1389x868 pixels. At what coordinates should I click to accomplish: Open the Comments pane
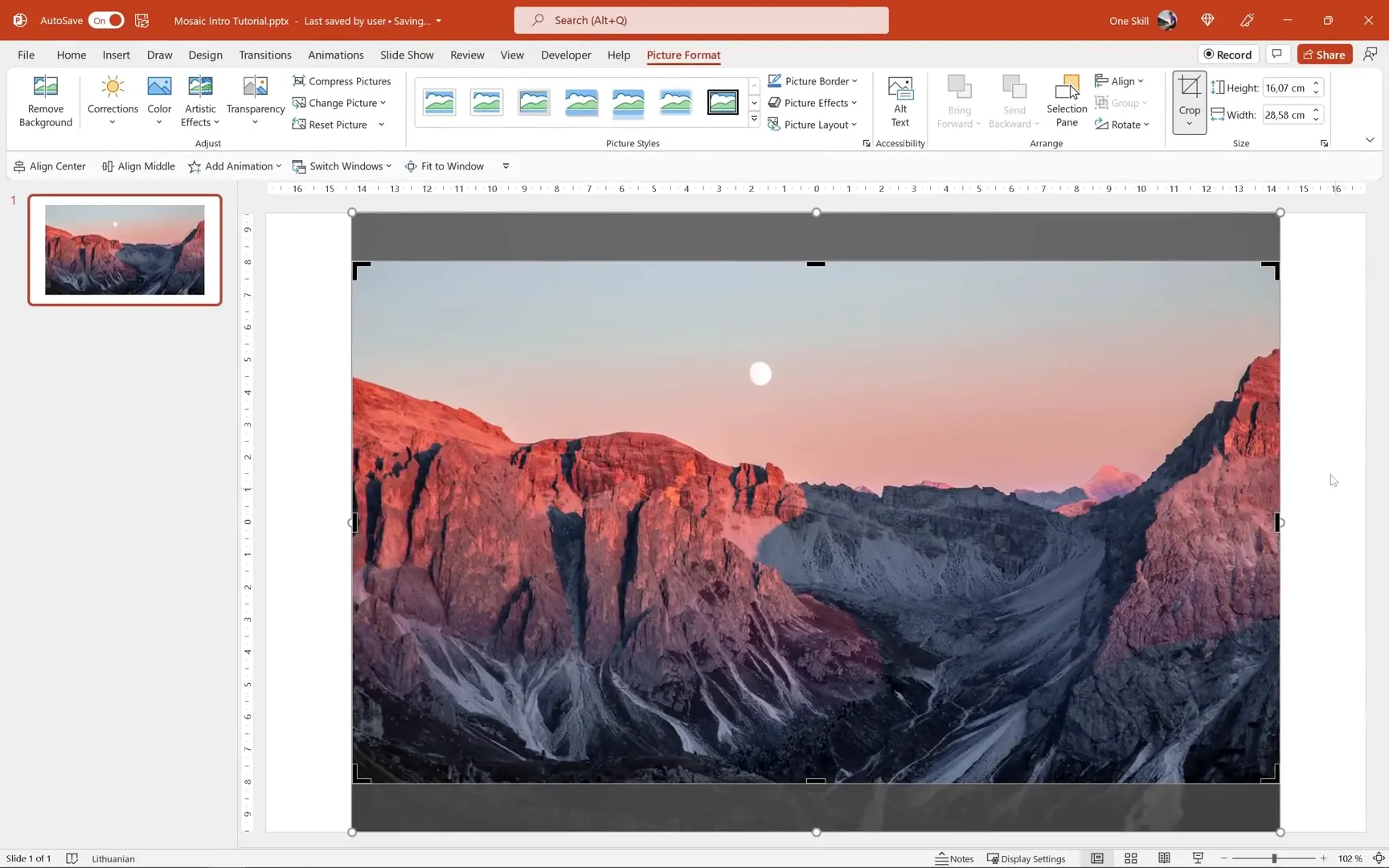click(x=1276, y=54)
